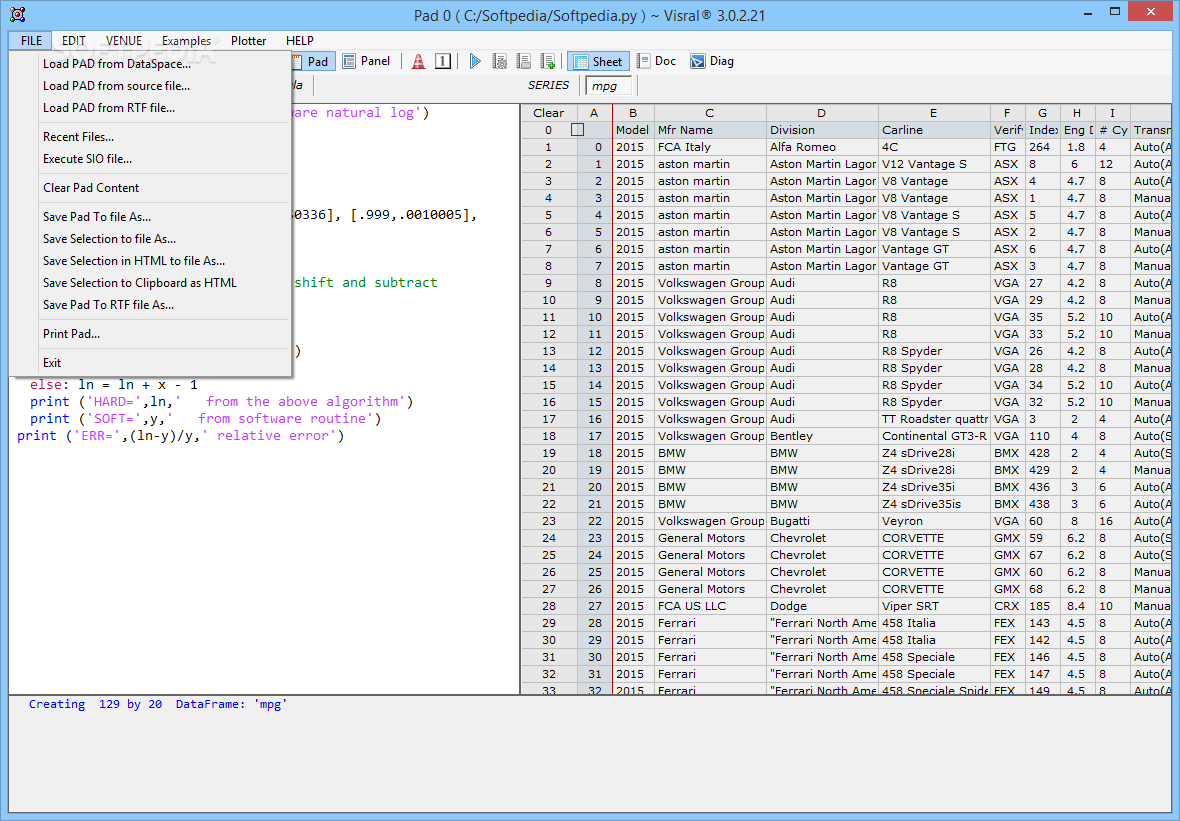Open the FILE menu
Viewport: 1180px width, 821px height.
tap(31, 41)
